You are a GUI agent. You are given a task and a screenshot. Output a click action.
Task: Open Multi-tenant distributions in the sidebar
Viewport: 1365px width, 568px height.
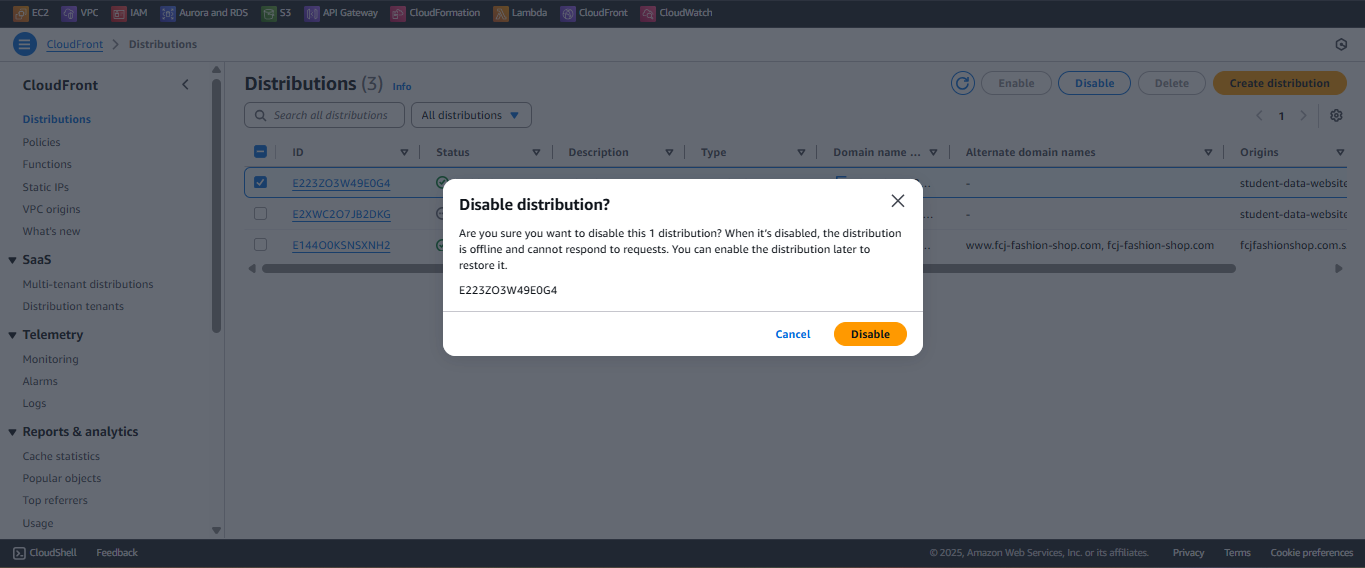point(88,284)
